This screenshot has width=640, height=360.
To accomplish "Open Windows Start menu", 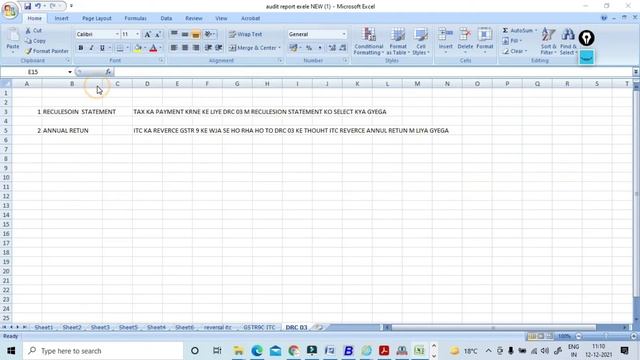I will (11, 351).
